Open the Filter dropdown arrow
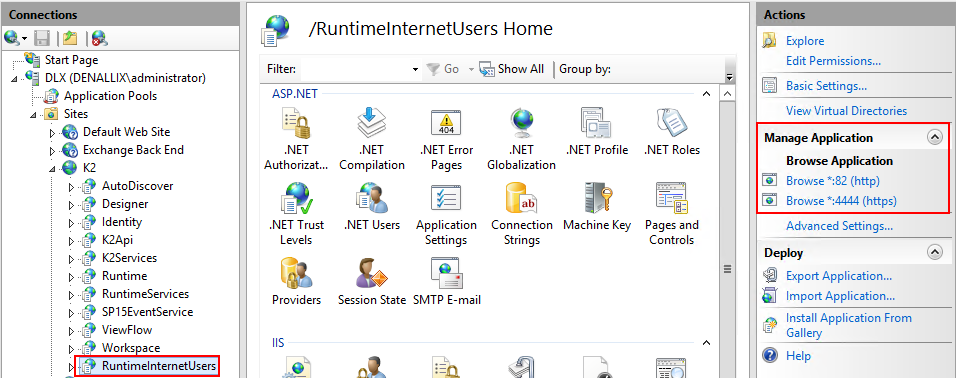956x378 pixels. (415, 70)
